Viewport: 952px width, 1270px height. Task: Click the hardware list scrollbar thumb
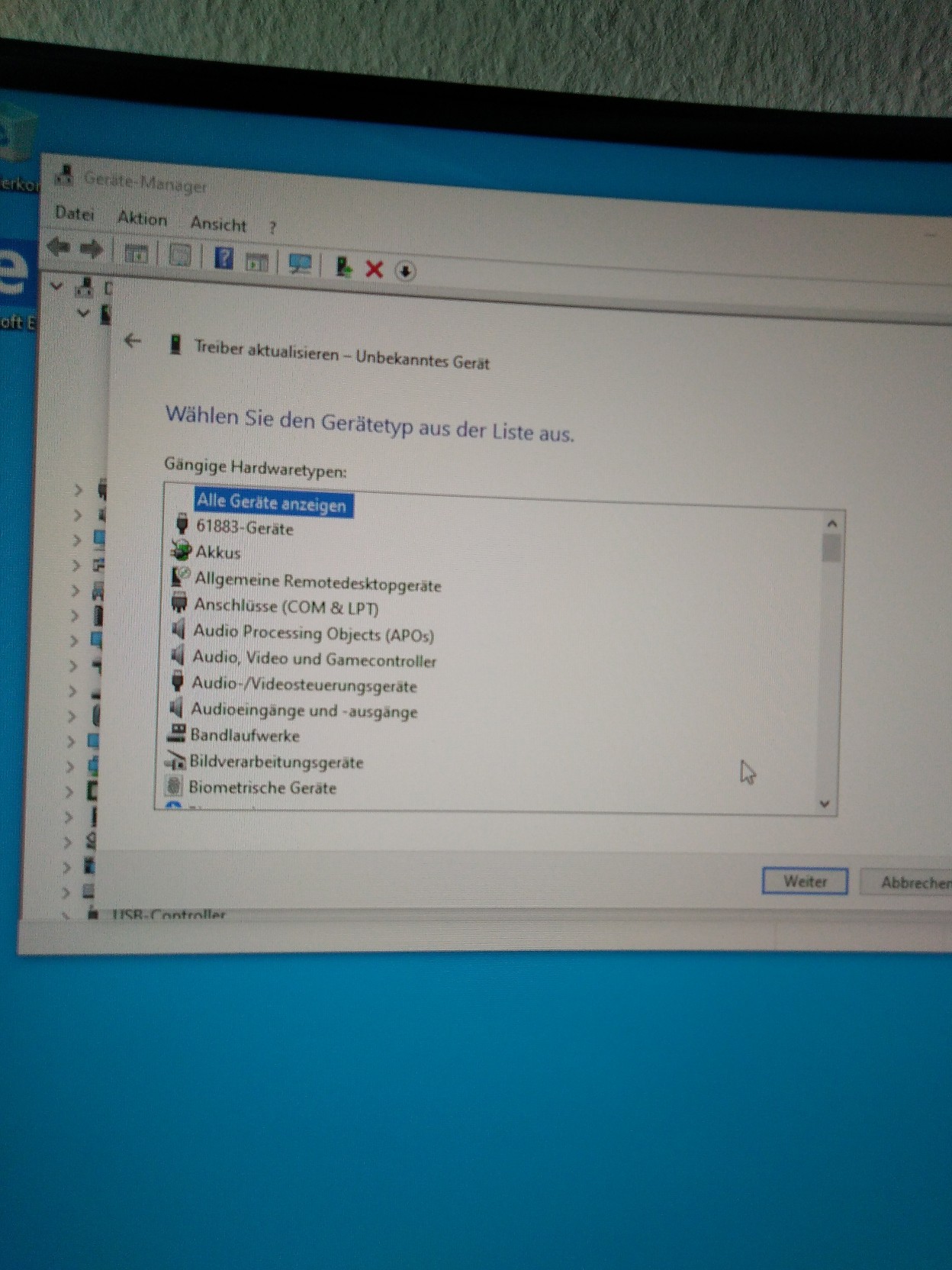(831, 548)
